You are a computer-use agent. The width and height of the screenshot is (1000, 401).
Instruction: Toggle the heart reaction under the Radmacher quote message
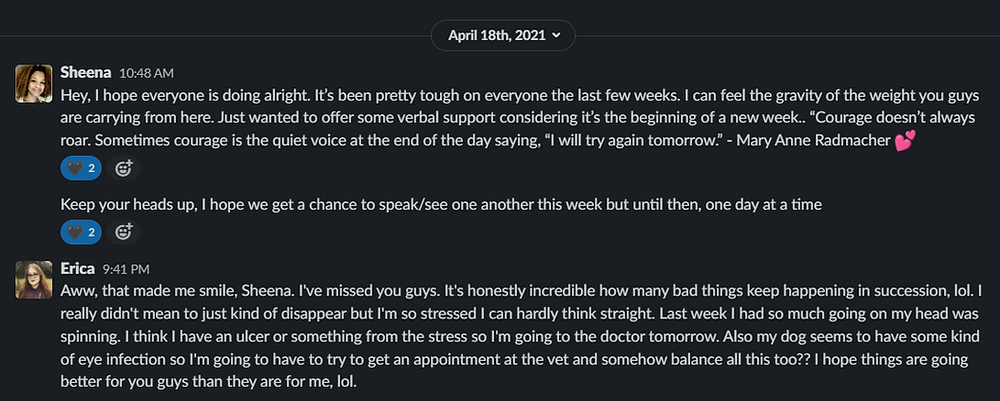pos(81,168)
